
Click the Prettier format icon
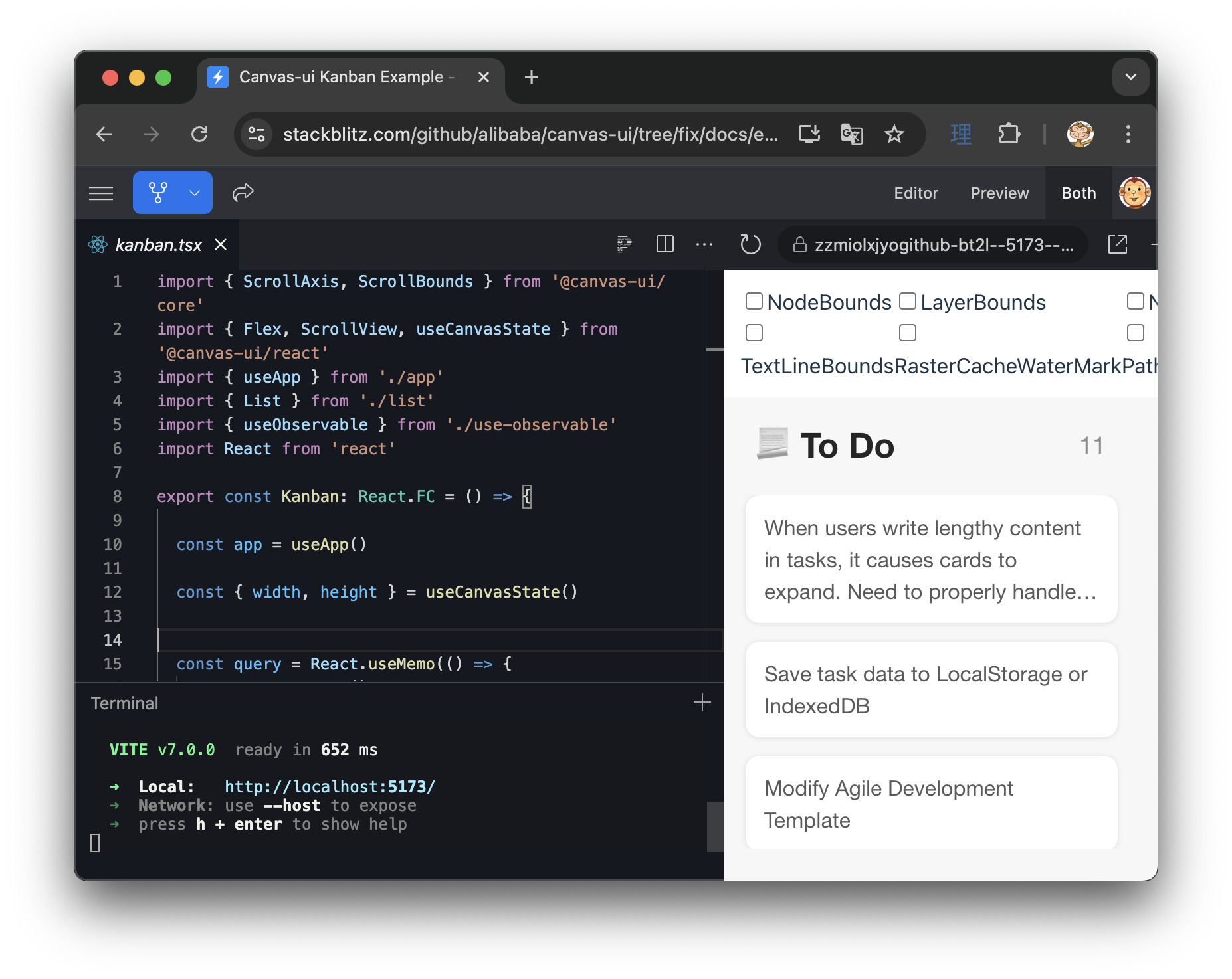tap(623, 245)
